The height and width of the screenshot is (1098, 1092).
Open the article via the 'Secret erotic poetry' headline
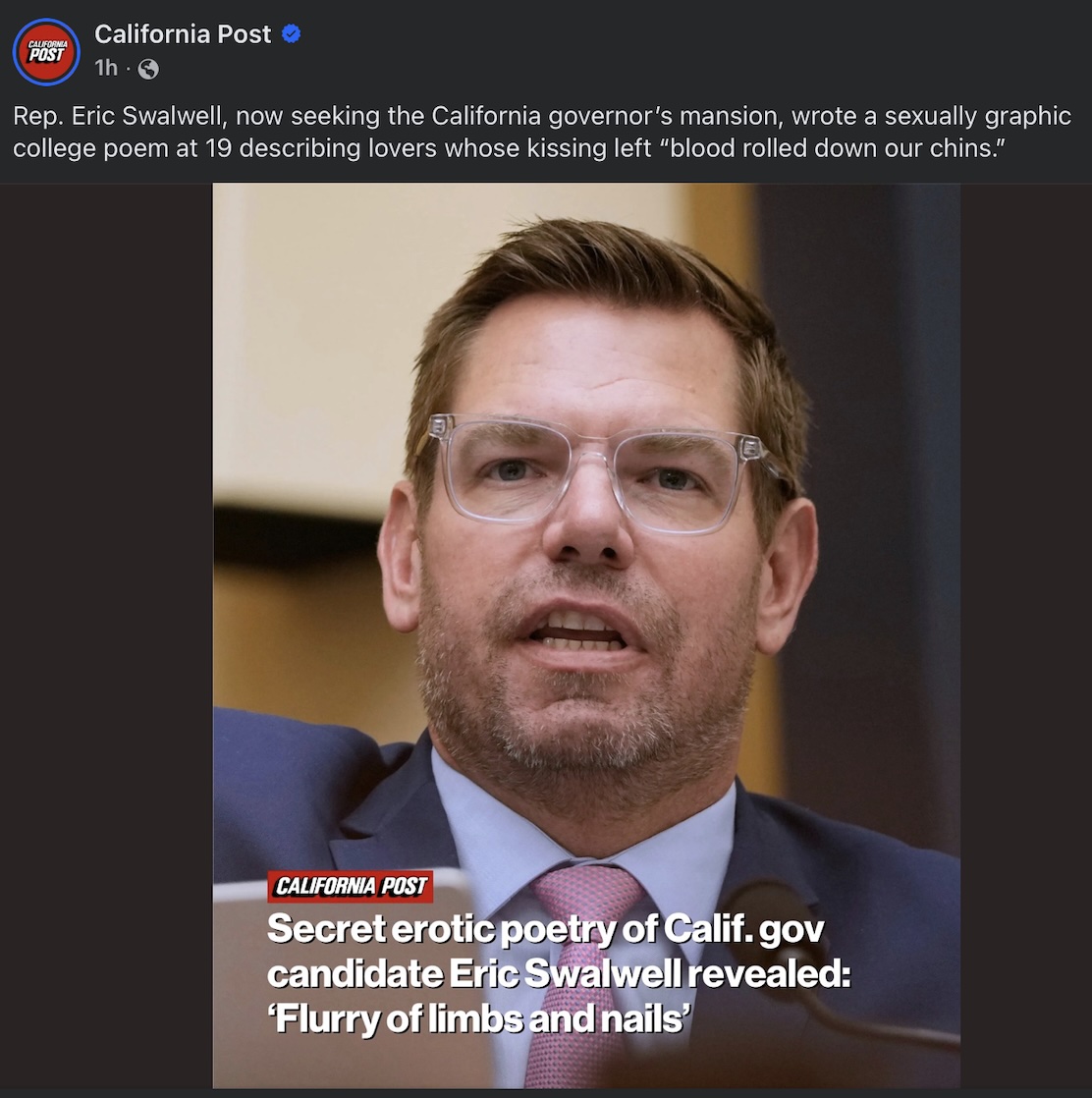(x=546, y=929)
